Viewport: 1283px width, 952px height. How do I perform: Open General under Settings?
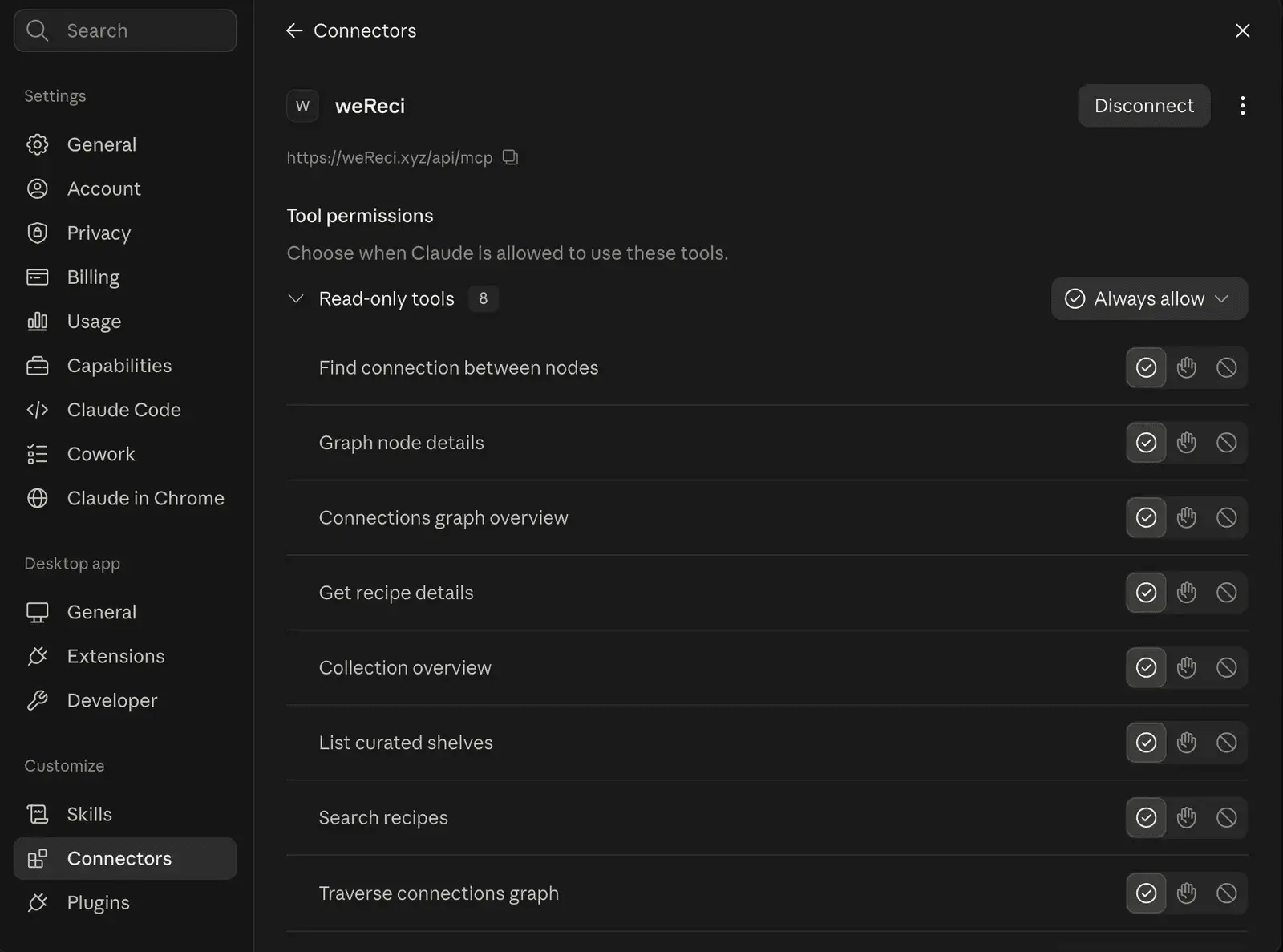125,144
